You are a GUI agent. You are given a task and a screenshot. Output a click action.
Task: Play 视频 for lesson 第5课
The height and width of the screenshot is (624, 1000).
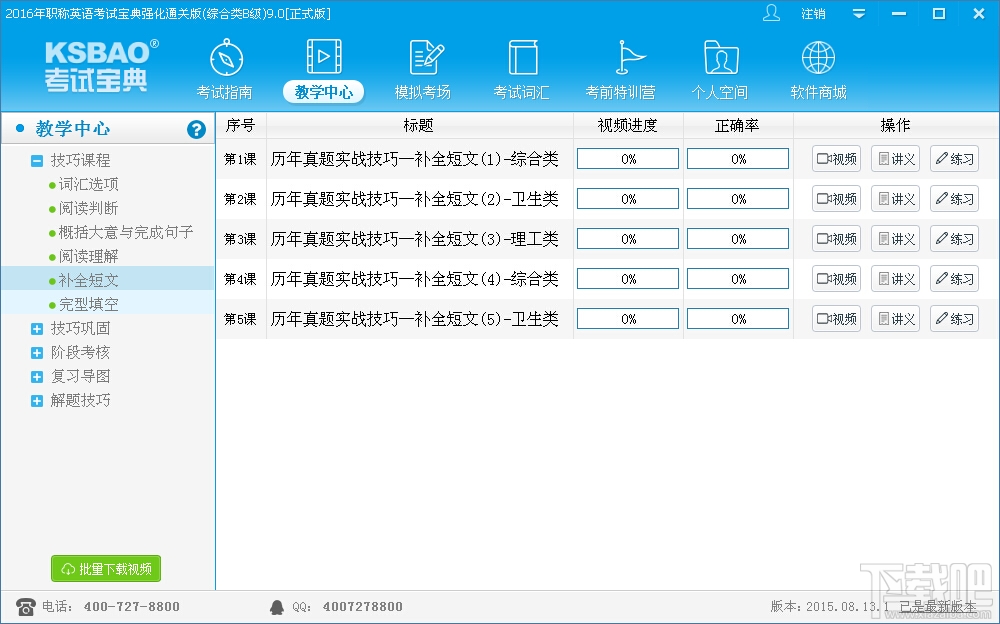pos(836,318)
